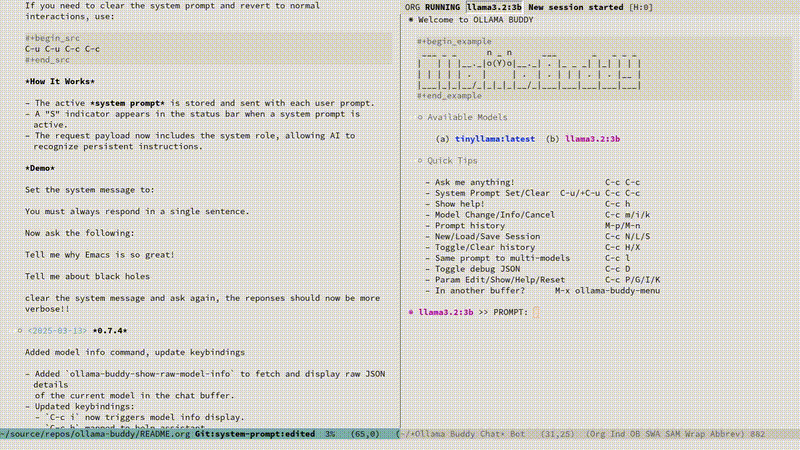Click the PROMPT input cursor field

tap(536, 313)
